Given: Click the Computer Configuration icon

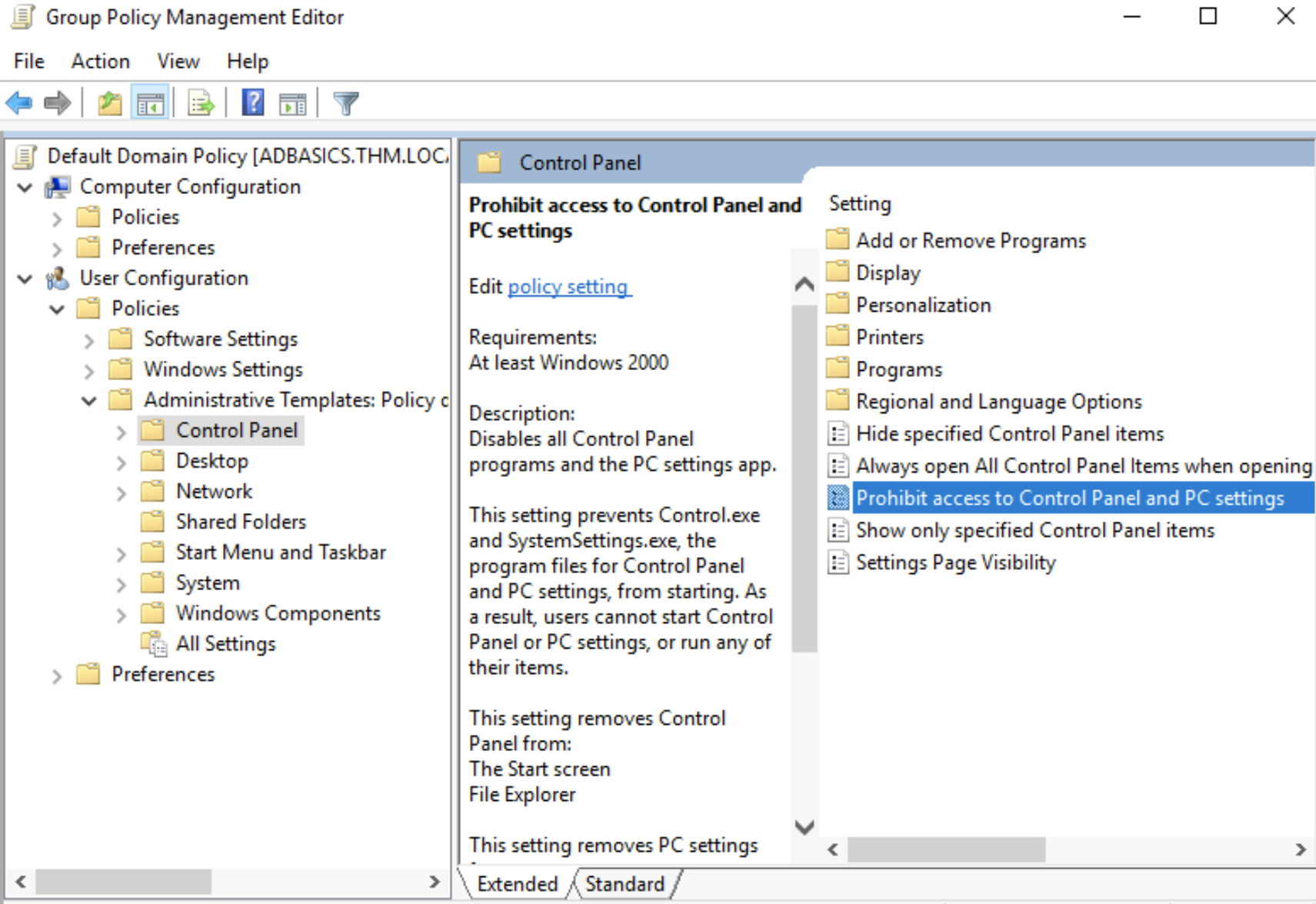Looking at the screenshot, I should pos(58,187).
